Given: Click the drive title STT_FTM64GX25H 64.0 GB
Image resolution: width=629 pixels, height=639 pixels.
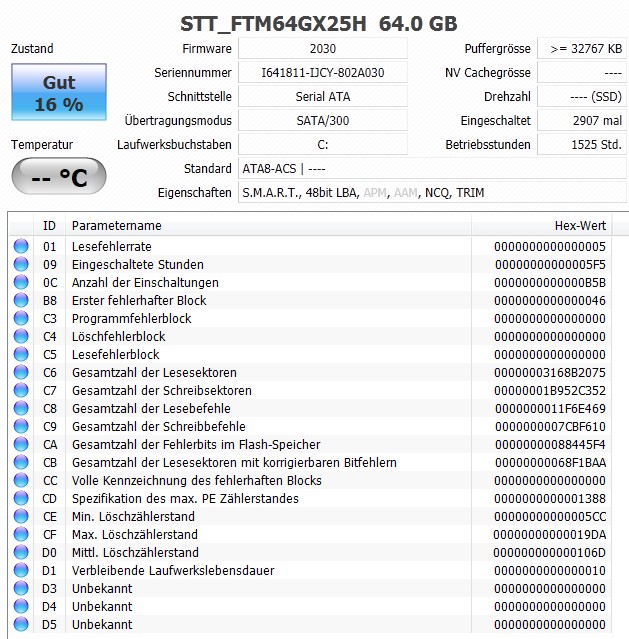Looking at the screenshot, I should 319,24.
